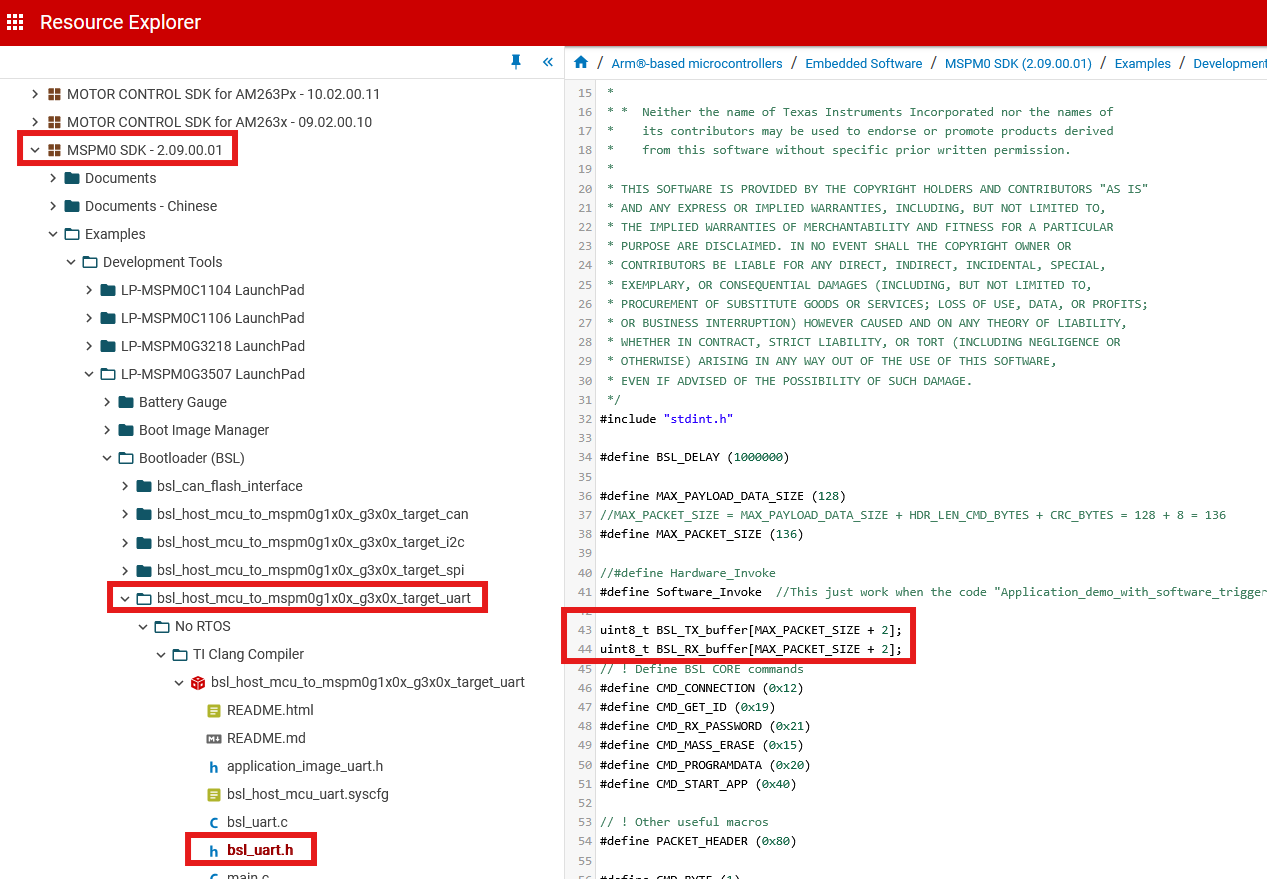
Task: Click the Documents - Chinese folder icon
Action: [72, 206]
